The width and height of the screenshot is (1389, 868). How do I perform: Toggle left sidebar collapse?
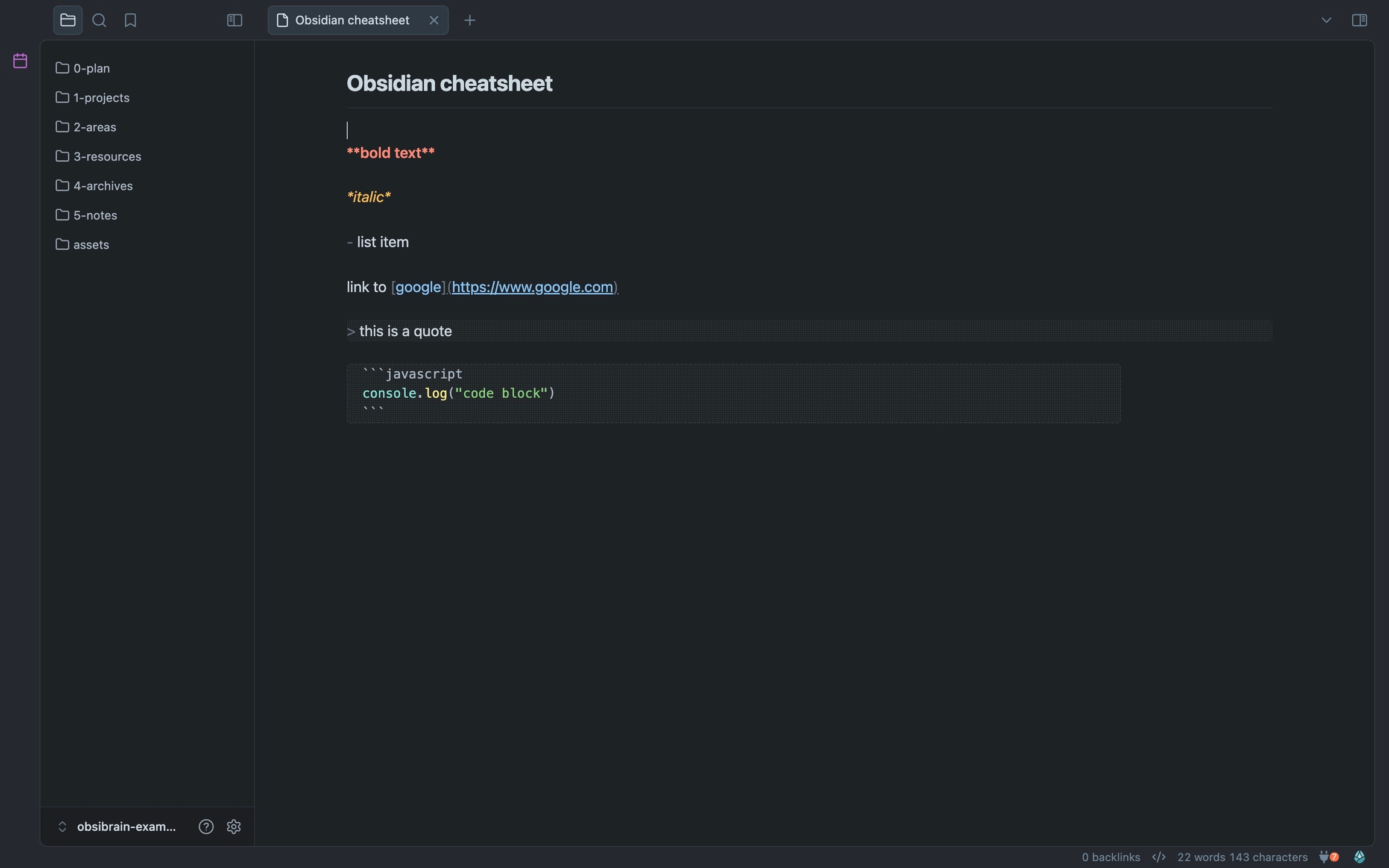tap(235, 20)
